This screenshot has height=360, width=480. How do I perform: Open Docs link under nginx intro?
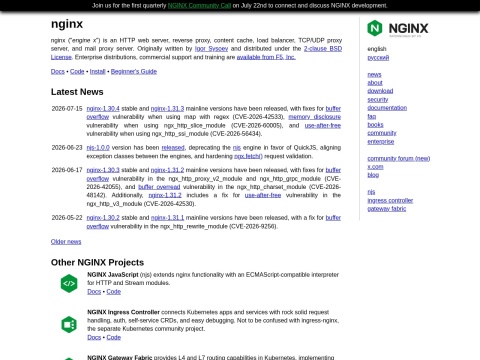point(58,71)
